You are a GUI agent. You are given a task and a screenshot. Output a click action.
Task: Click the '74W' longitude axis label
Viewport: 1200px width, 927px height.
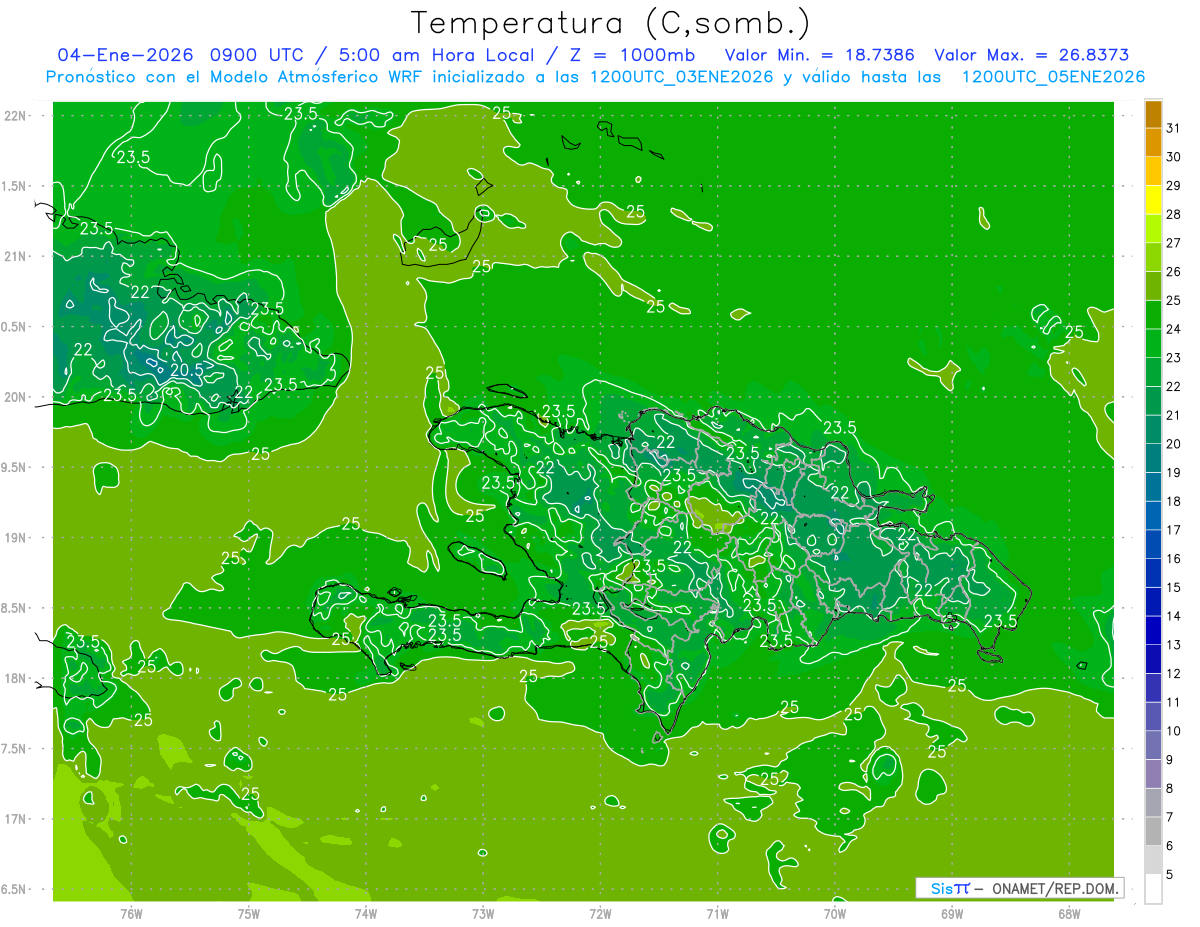[366, 913]
